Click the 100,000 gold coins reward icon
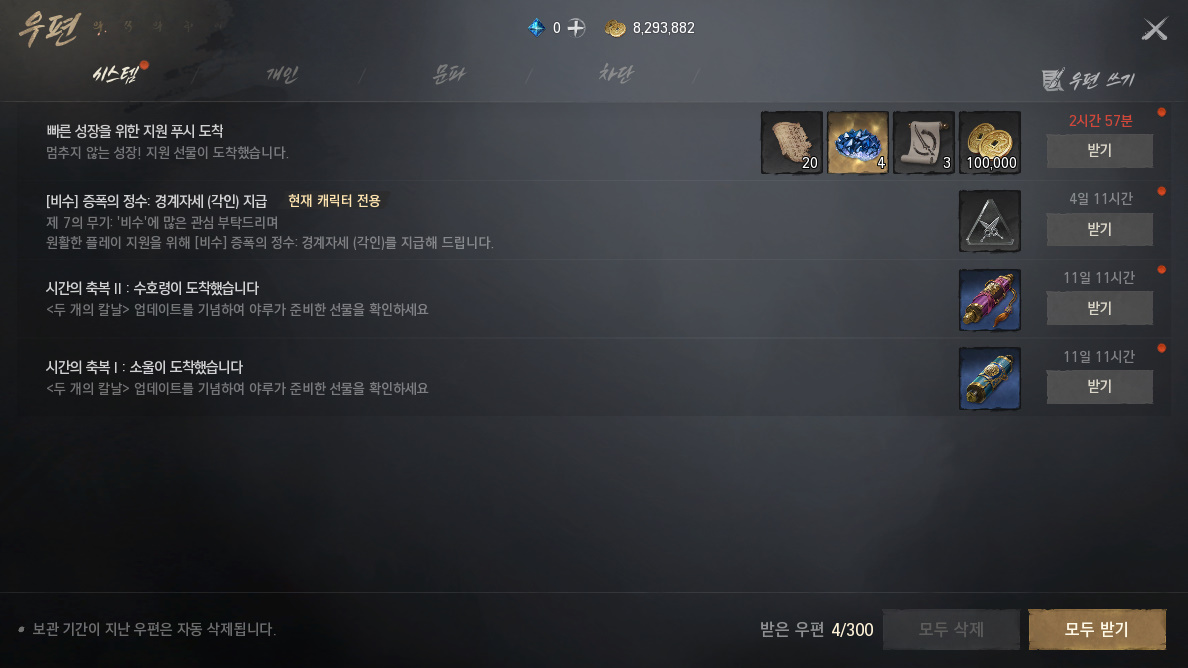Image resolution: width=1188 pixels, height=668 pixels. pos(989,142)
